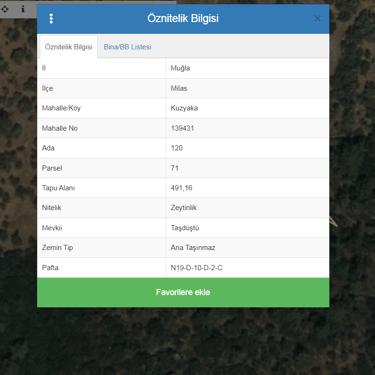Click the crosshair locate icon in toolbar
Screen dimensions: 375x375
point(5,9)
